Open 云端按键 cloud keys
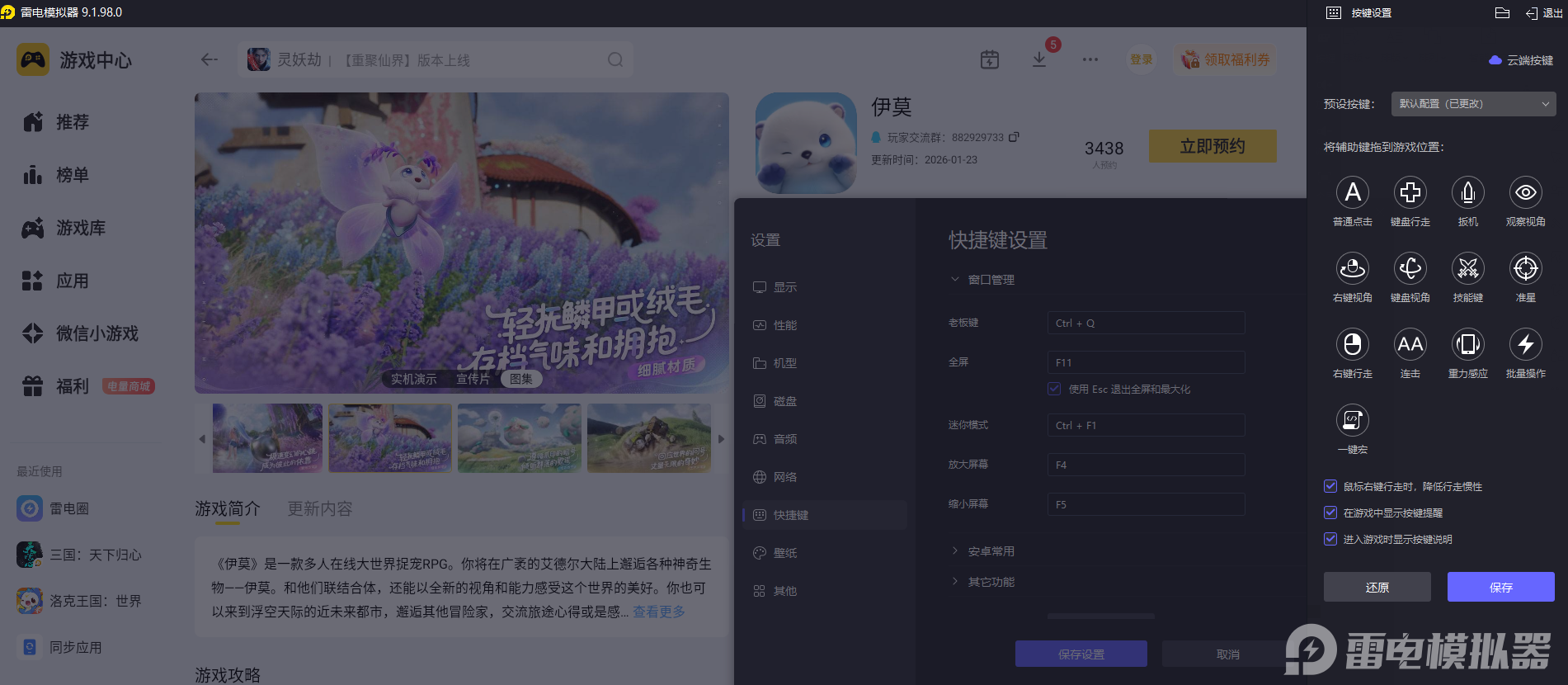Image resolution: width=1568 pixels, height=685 pixels. pos(1521,60)
